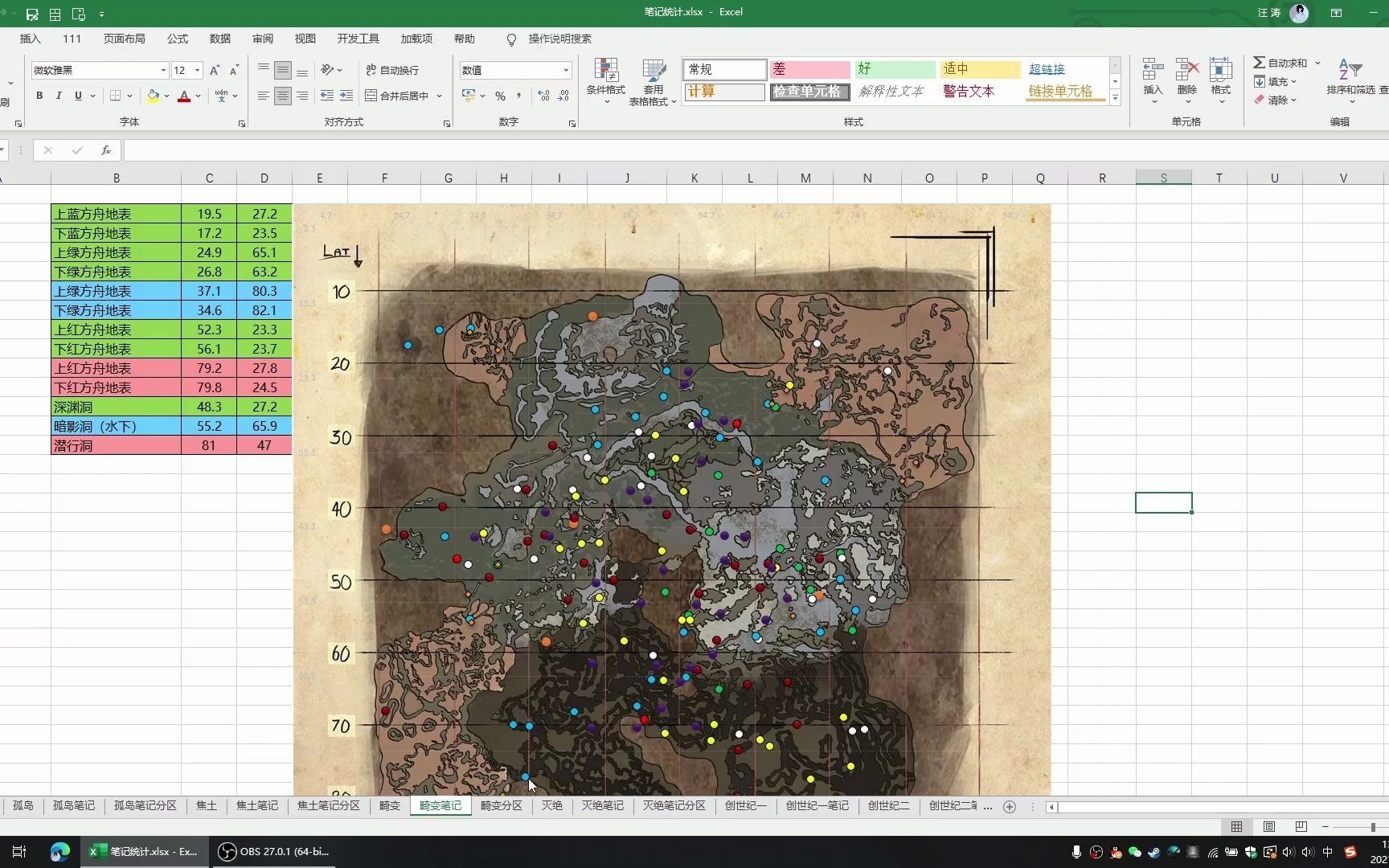Switch to 焦土笔记 sheet tab
This screenshot has width=1389, height=868.
(257, 805)
